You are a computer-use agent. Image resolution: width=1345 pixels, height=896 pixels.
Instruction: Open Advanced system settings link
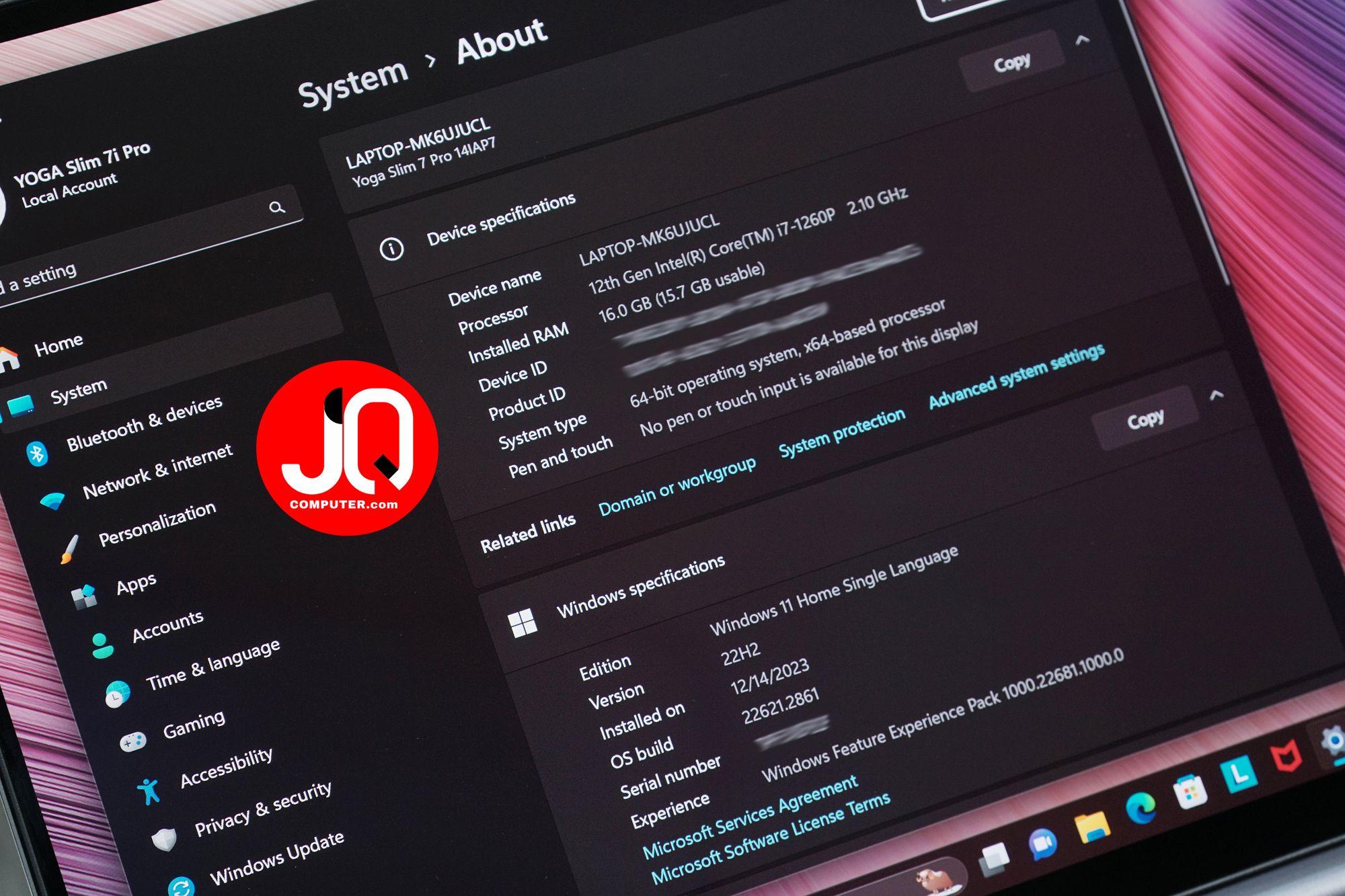[x=1016, y=376]
